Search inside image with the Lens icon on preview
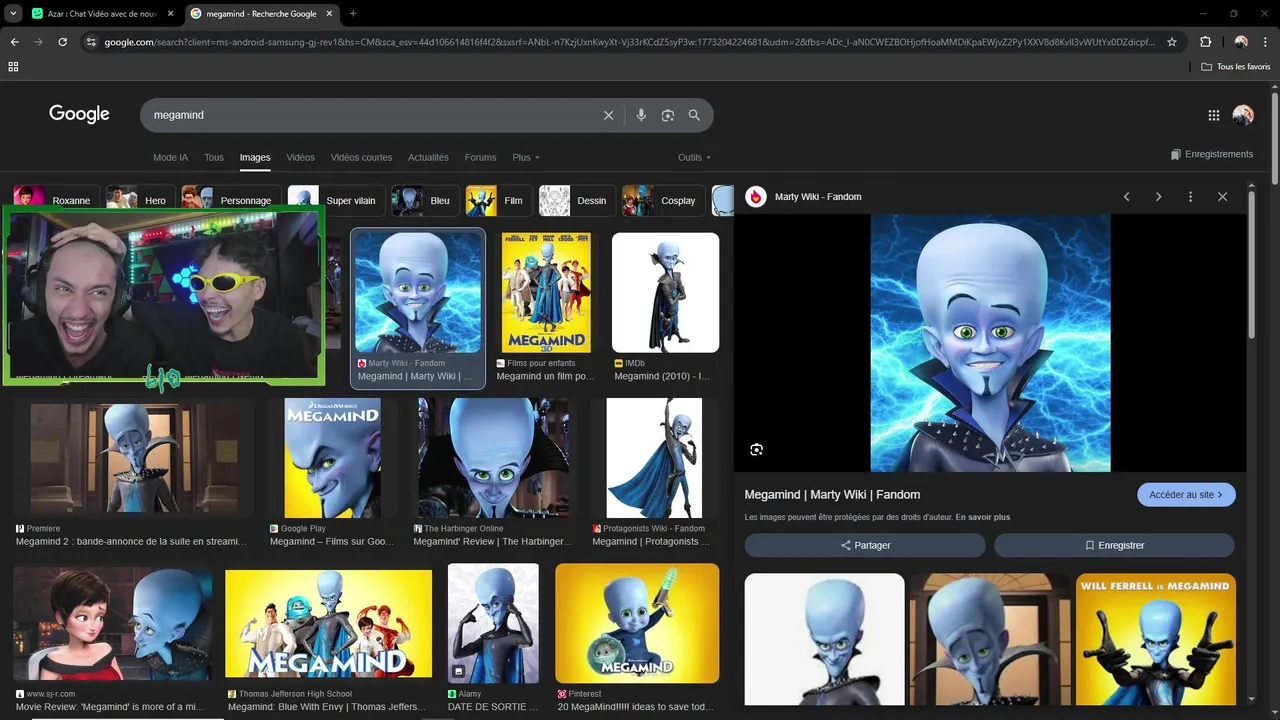The image size is (1280, 720). click(757, 450)
